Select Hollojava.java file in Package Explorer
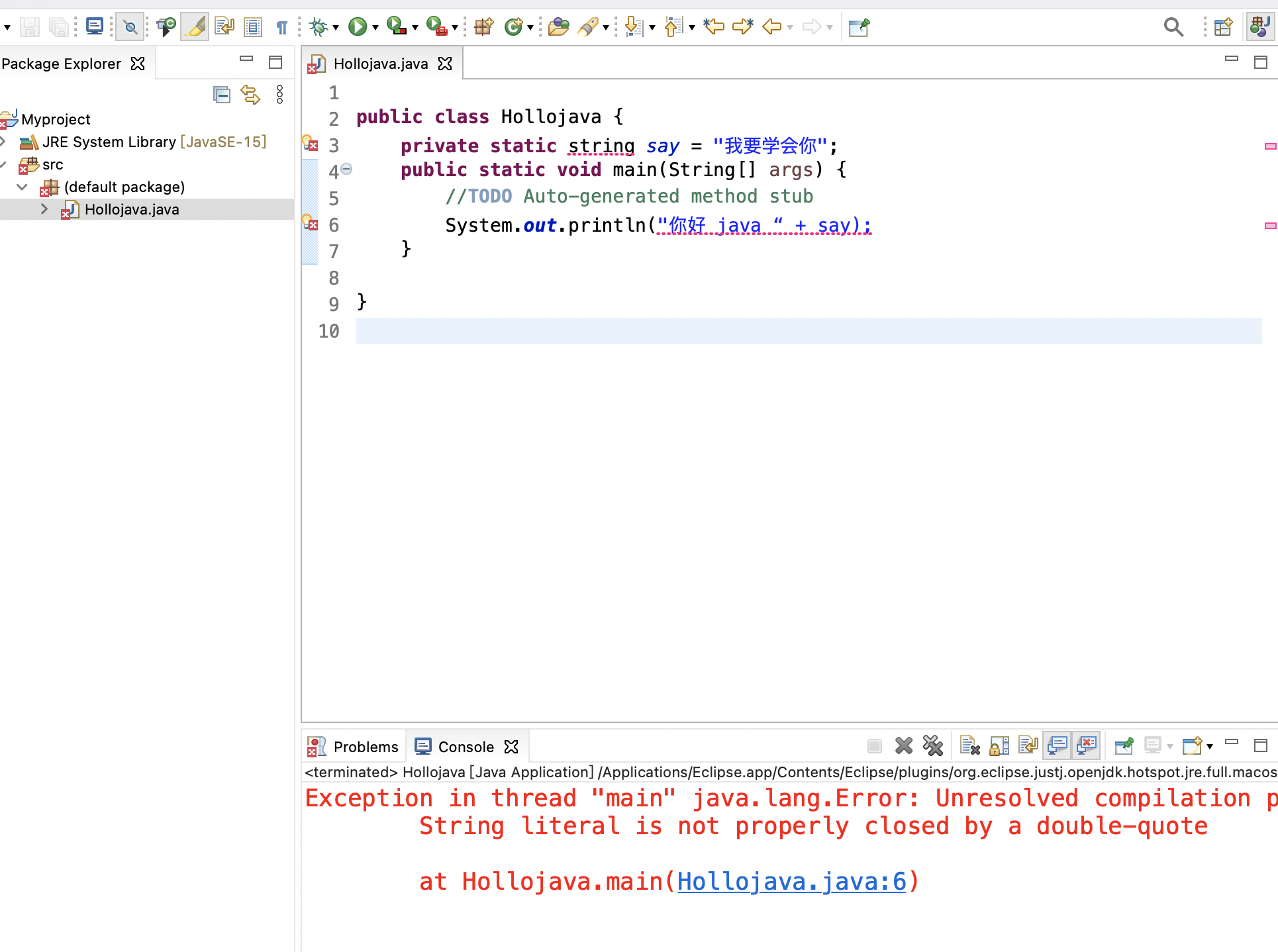Viewport: 1278px width, 952px height. (132, 209)
